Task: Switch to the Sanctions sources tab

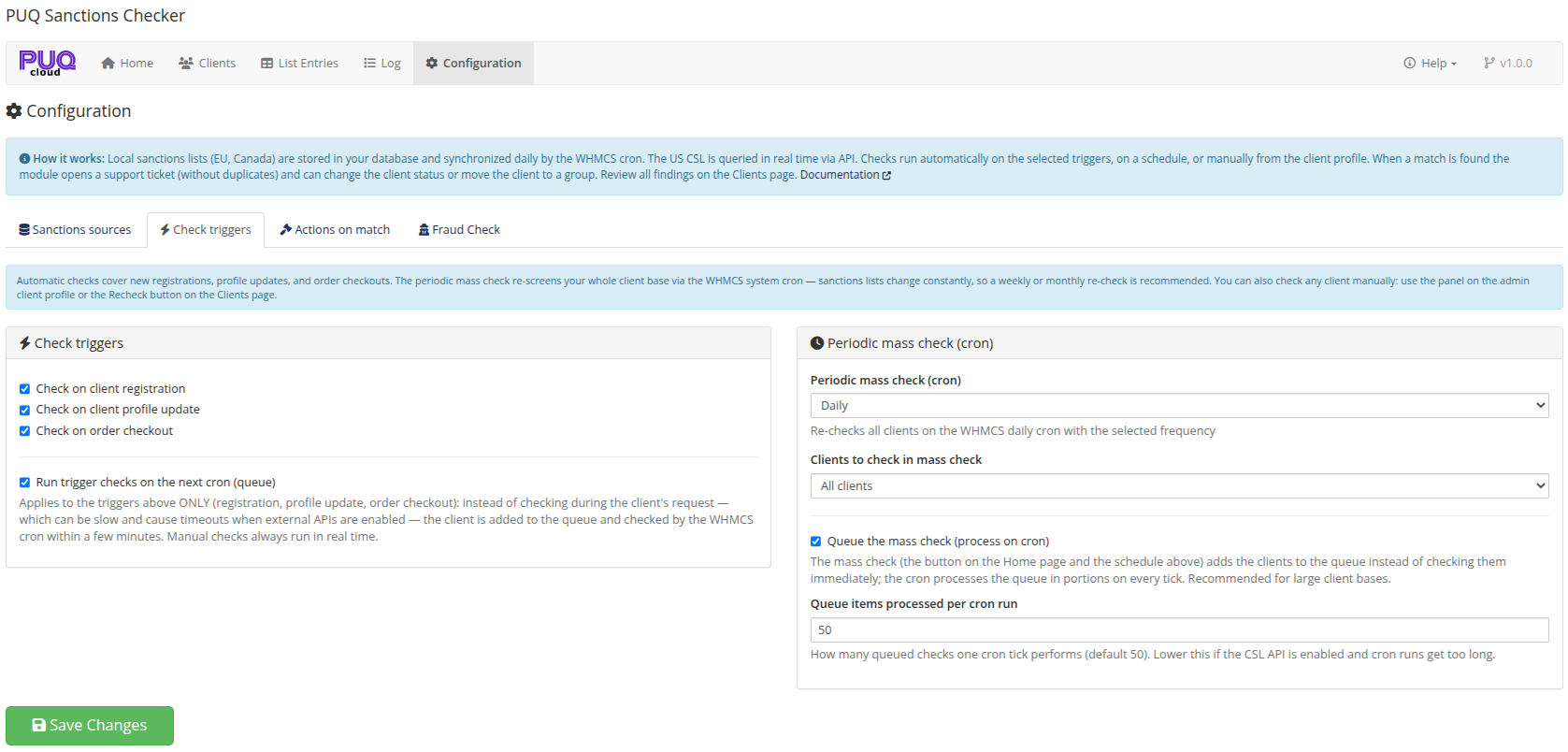Action: 76,229
